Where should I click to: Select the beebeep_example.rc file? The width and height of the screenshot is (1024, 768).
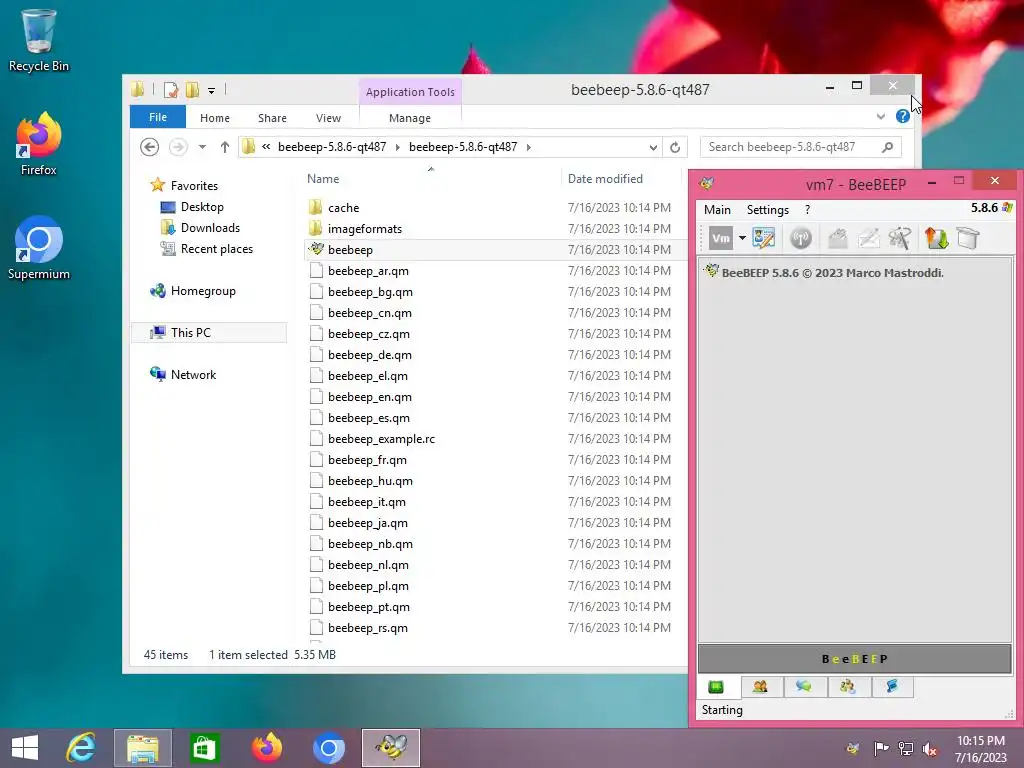click(x=381, y=439)
